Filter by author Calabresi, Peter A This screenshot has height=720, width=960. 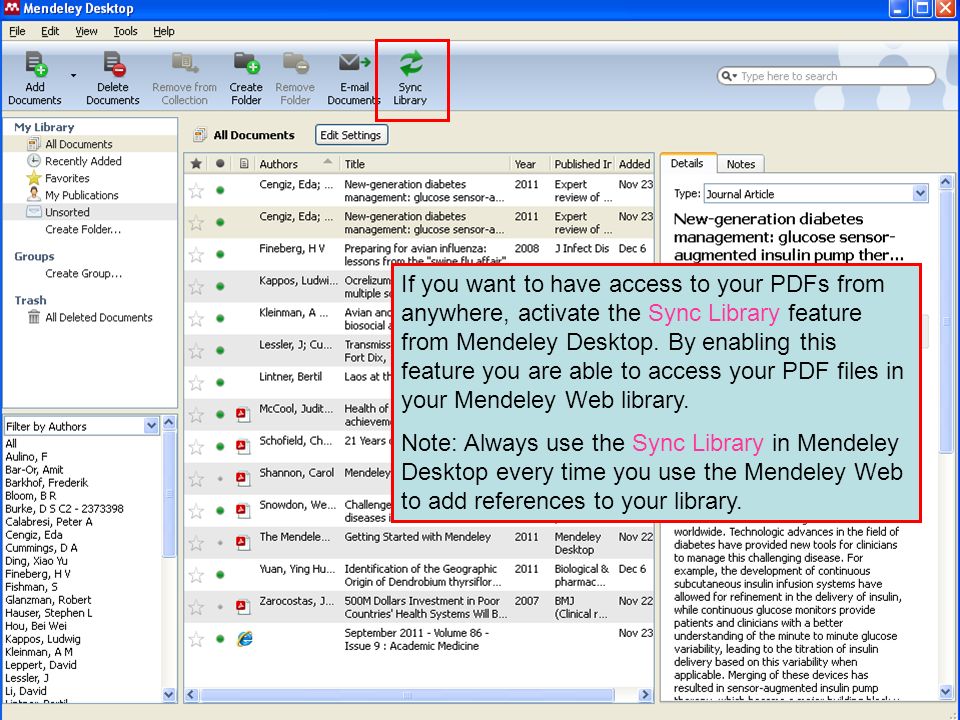point(49,522)
